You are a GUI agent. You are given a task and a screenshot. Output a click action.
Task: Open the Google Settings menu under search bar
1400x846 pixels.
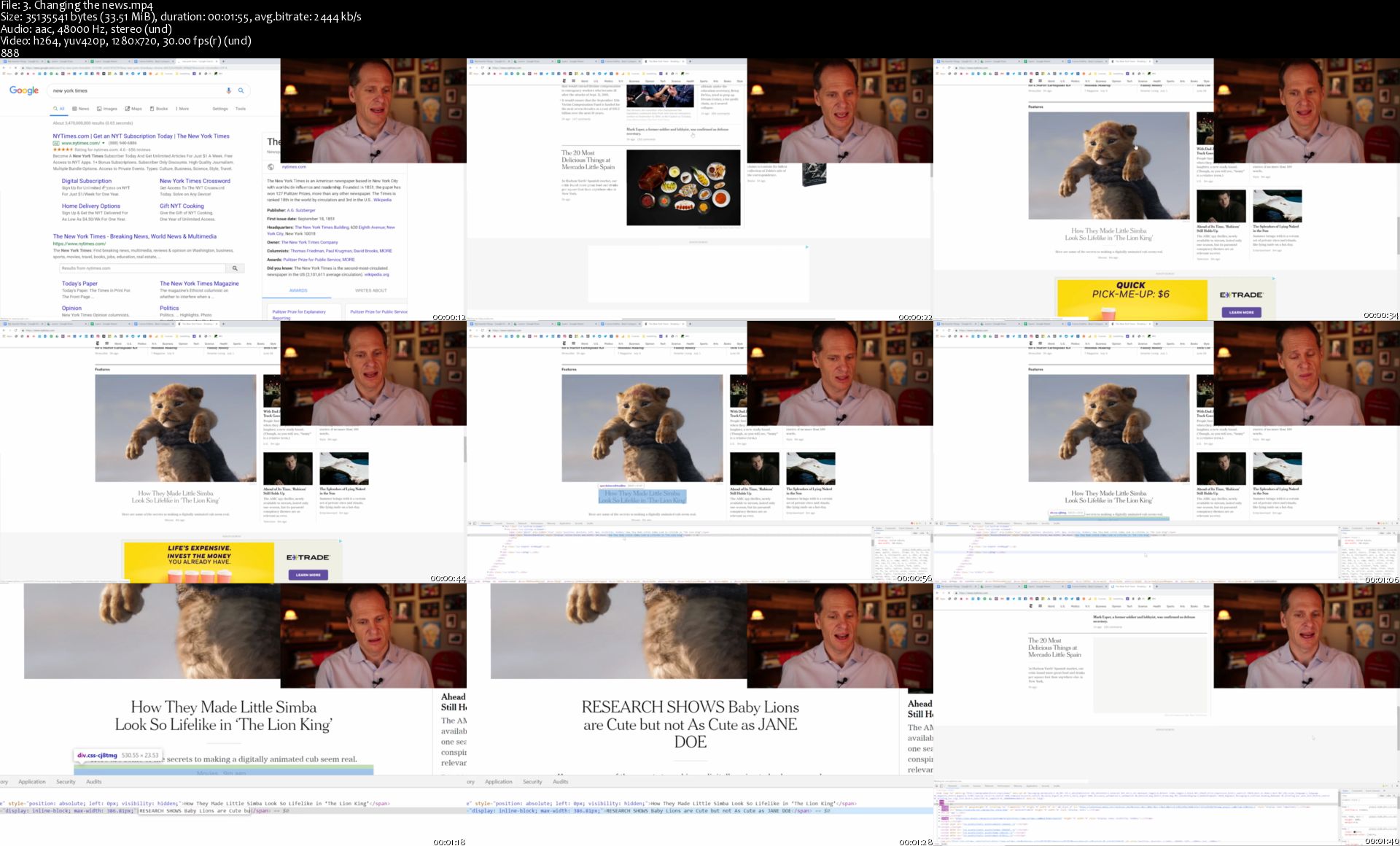click(220, 109)
